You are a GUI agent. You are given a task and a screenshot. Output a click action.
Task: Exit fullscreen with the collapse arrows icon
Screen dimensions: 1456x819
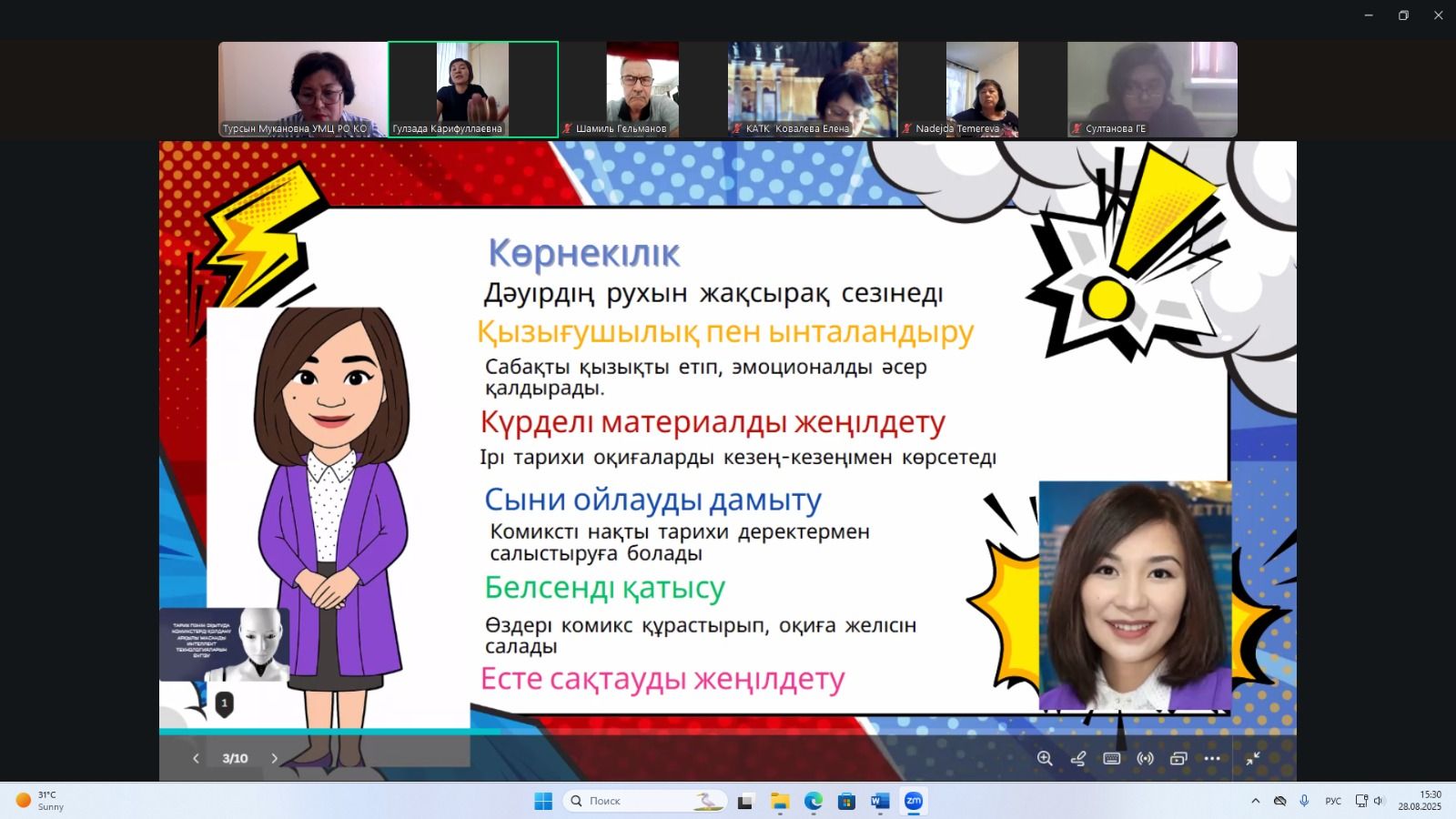pos(1253,758)
